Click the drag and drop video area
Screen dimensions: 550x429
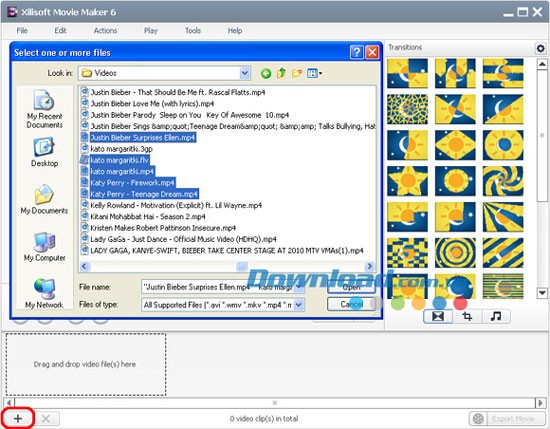tap(85, 364)
